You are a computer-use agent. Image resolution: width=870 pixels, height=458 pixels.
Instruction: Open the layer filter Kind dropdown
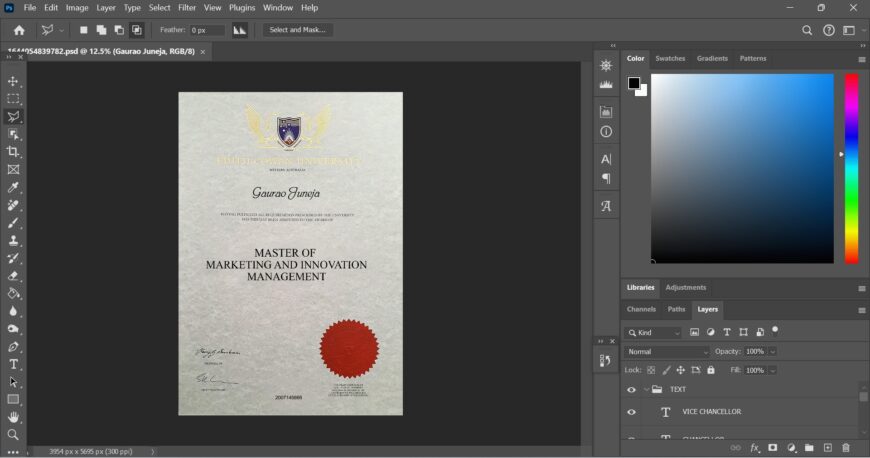pyautogui.click(x=653, y=333)
